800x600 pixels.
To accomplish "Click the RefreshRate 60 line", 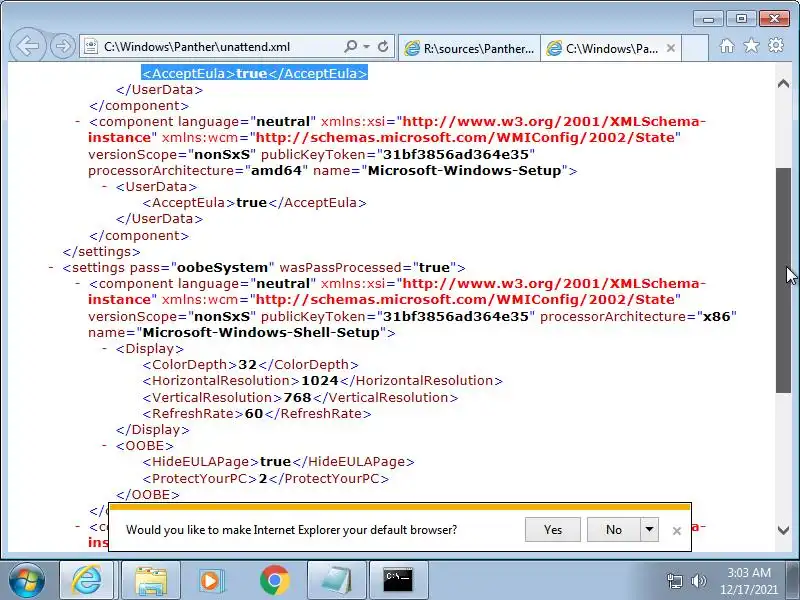I will 257,414.
